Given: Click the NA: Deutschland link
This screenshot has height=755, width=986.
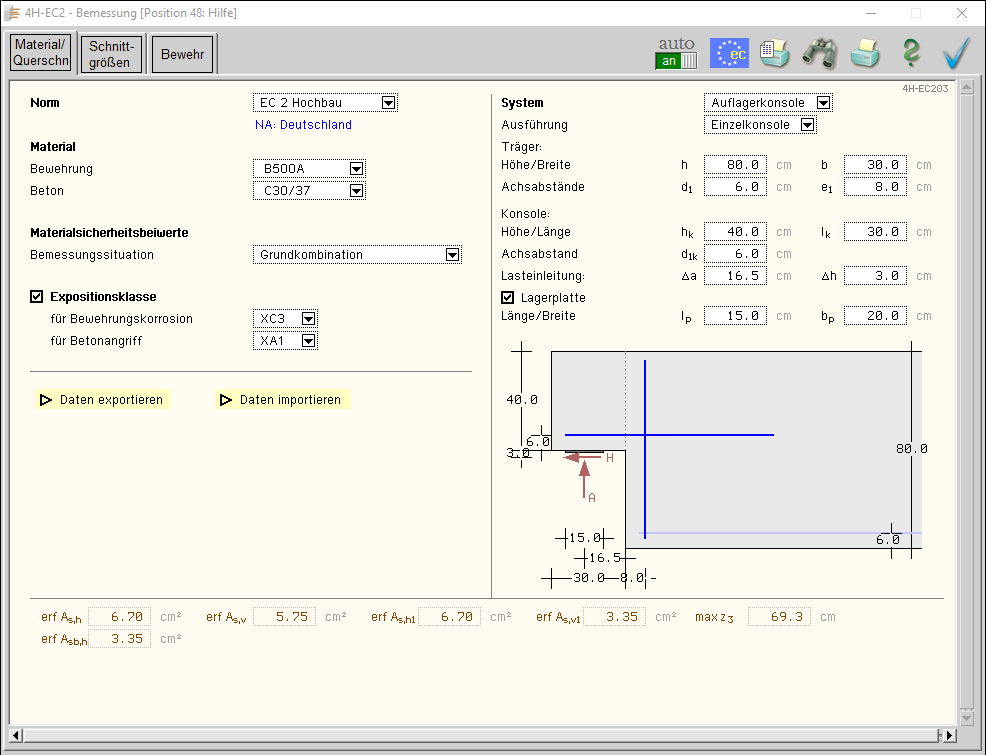Looking at the screenshot, I should (x=304, y=125).
